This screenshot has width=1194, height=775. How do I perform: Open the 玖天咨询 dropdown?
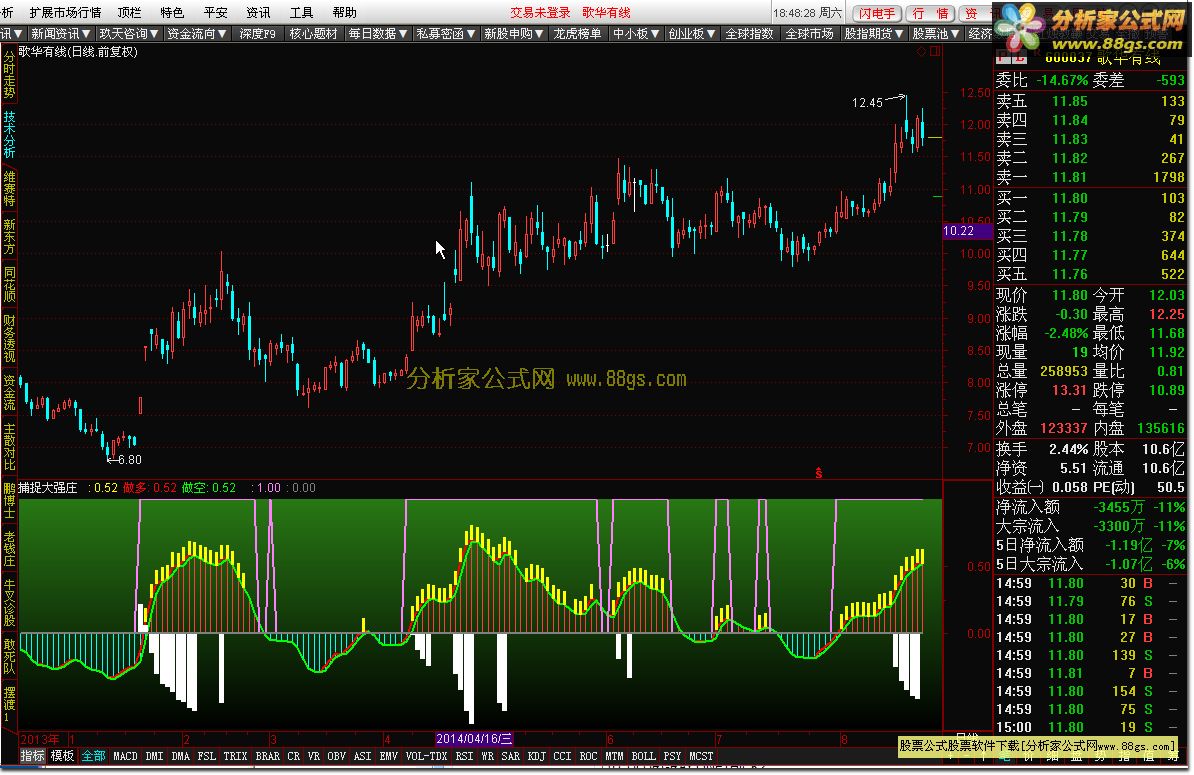(129, 33)
